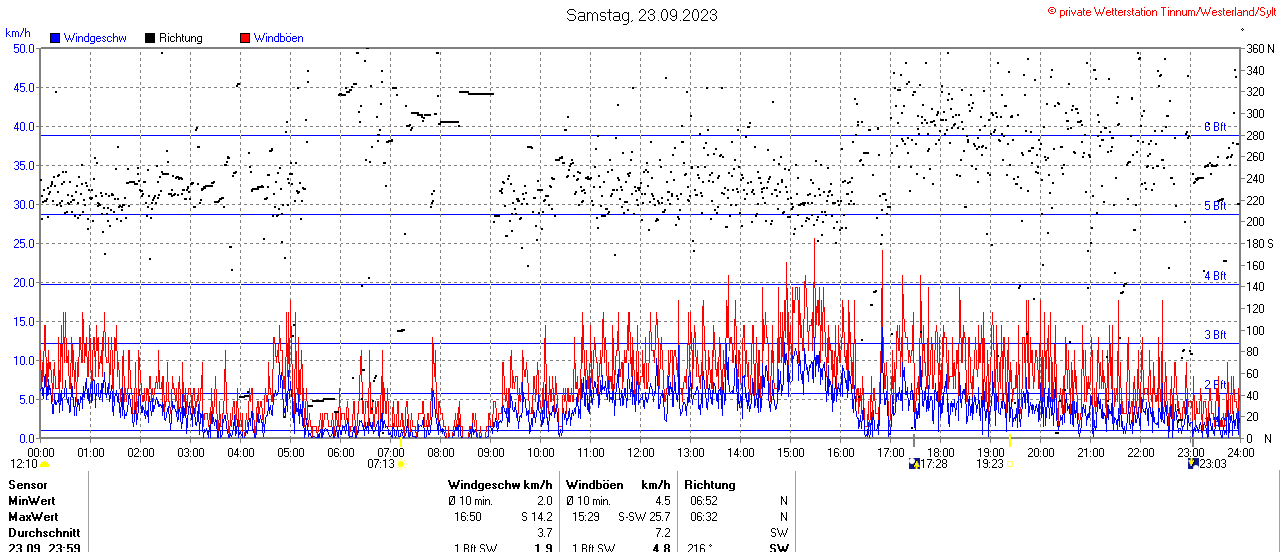
Task: Click the 'Windböen' legend label
Action: tap(278, 38)
